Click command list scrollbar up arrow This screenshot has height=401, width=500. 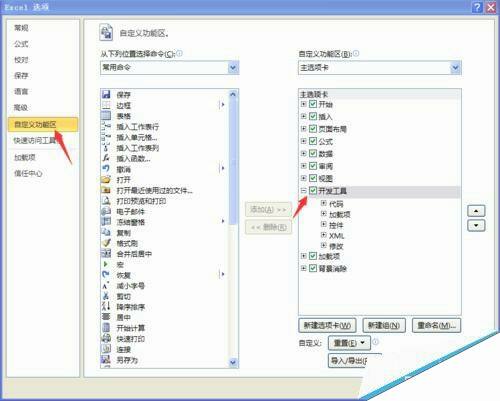point(233,94)
